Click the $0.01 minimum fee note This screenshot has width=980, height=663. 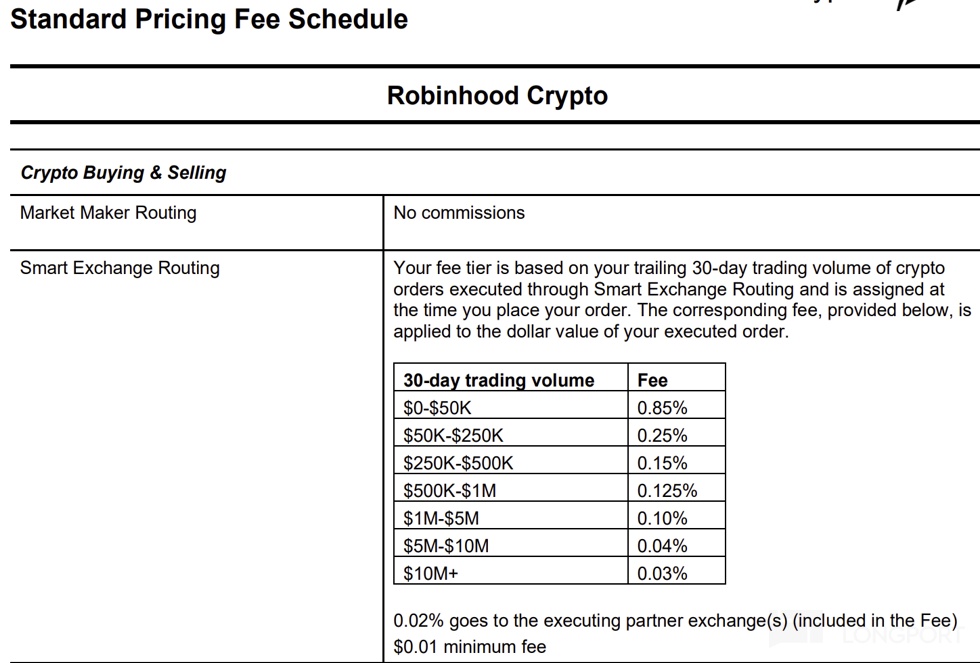(470, 647)
